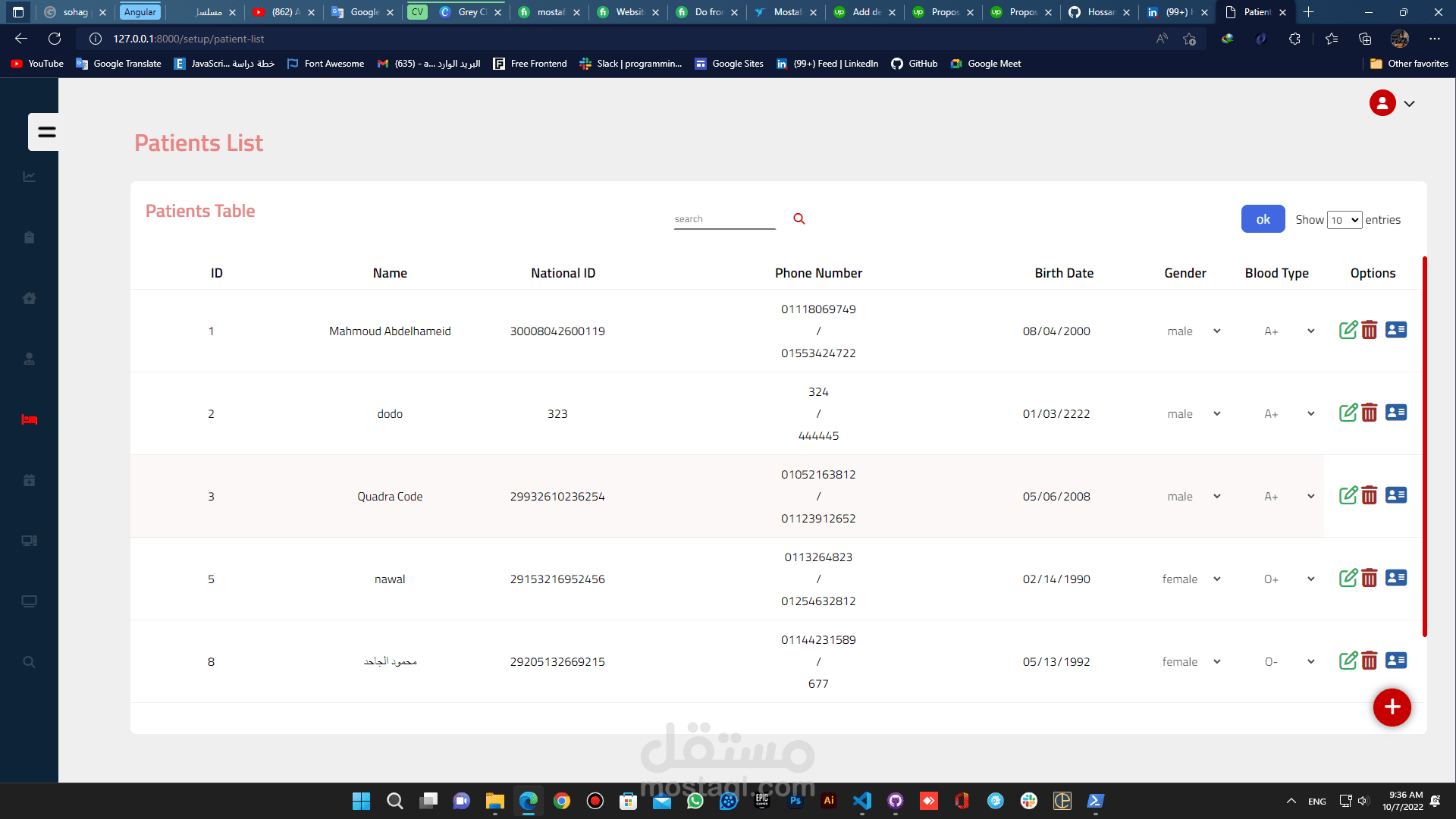This screenshot has width=1456, height=819.
Task: Open the hamburger sidebar menu
Action: click(46, 132)
